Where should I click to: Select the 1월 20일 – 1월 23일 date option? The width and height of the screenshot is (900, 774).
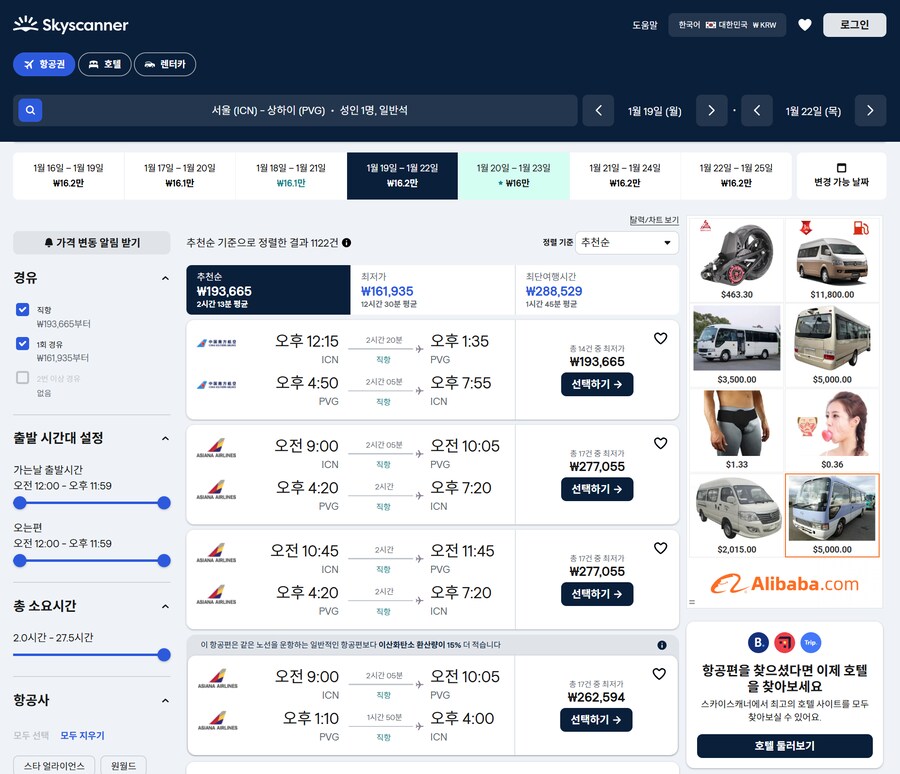click(513, 175)
